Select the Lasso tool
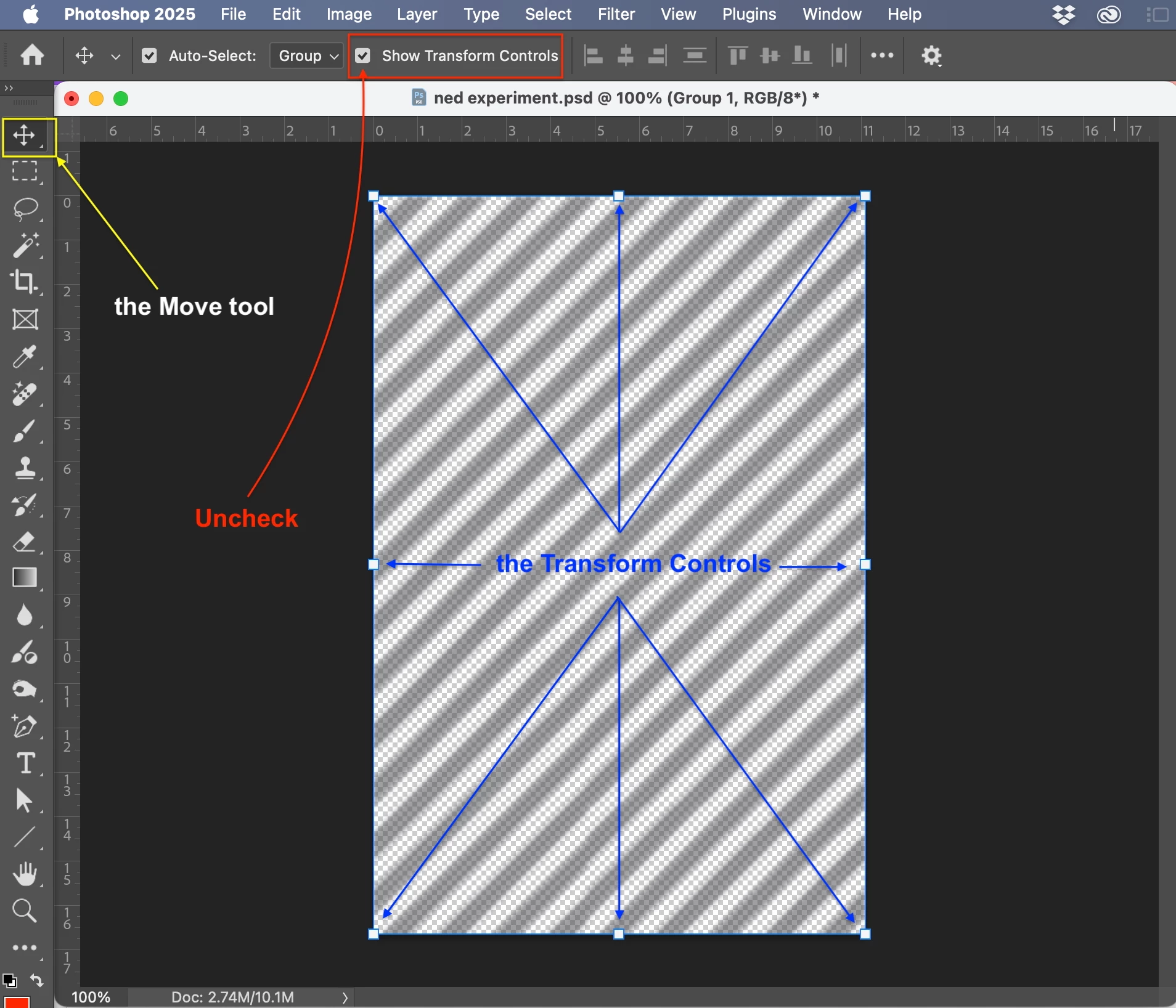The width and height of the screenshot is (1176, 1008). pos(25,208)
